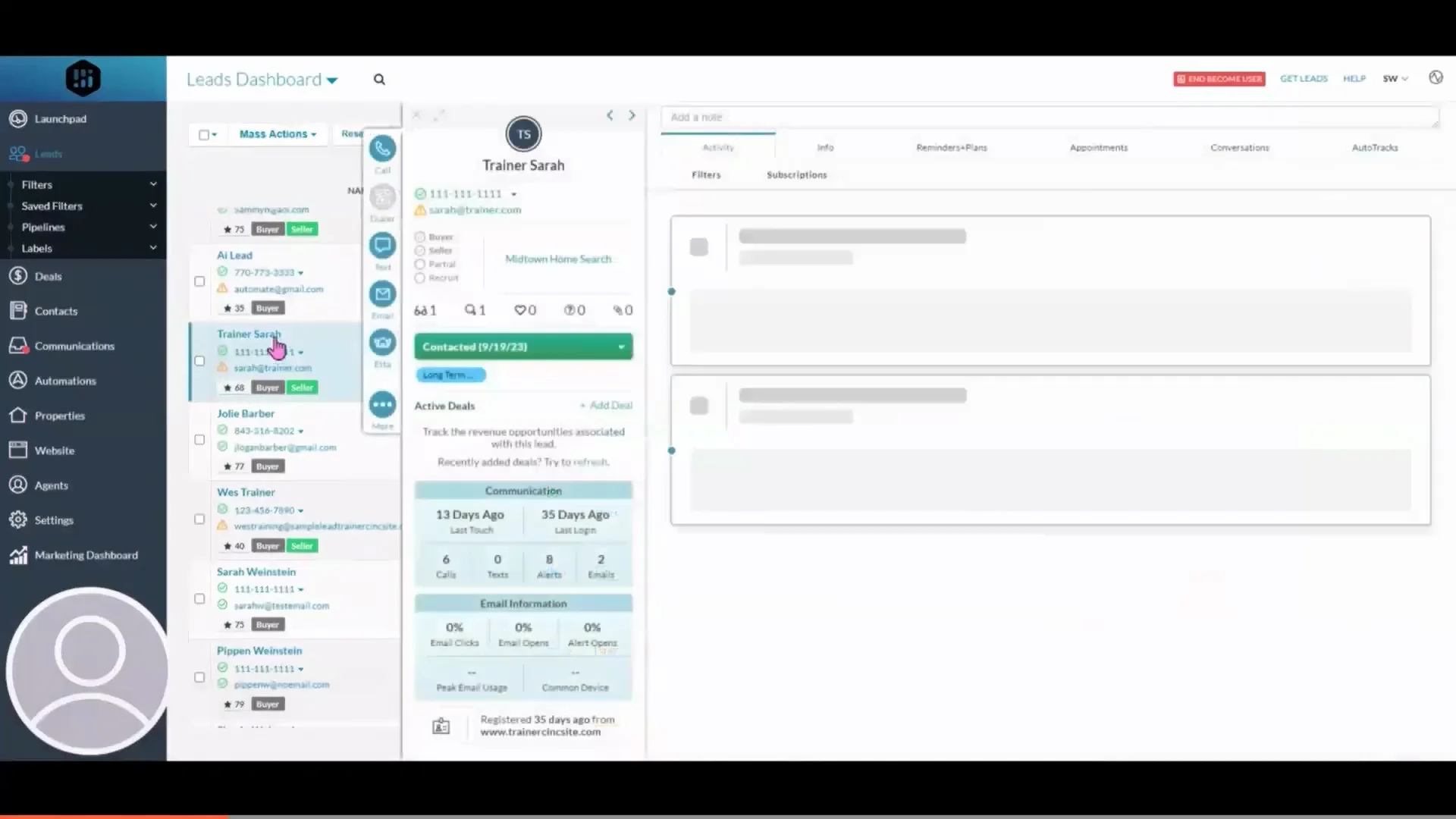This screenshot has height=819, width=1456.
Task: Click the Add Deal link
Action: [x=610, y=406]
